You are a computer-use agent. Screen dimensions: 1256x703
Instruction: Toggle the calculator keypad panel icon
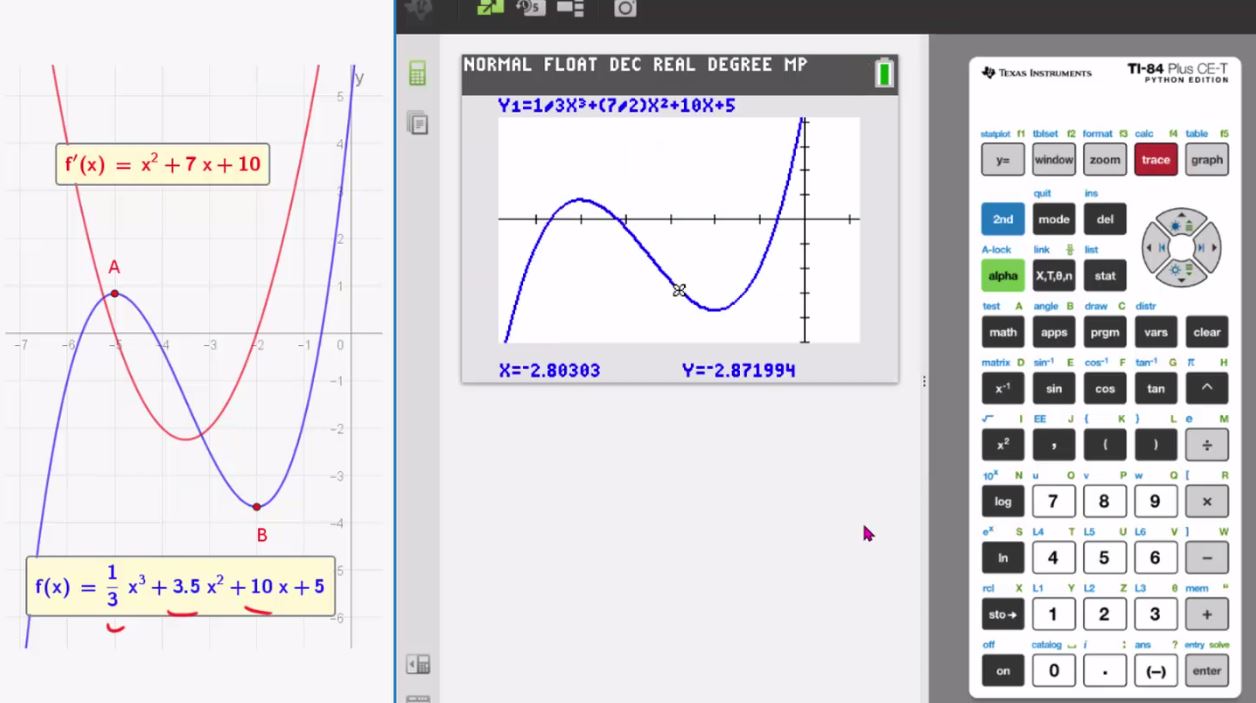click(418, 665)
